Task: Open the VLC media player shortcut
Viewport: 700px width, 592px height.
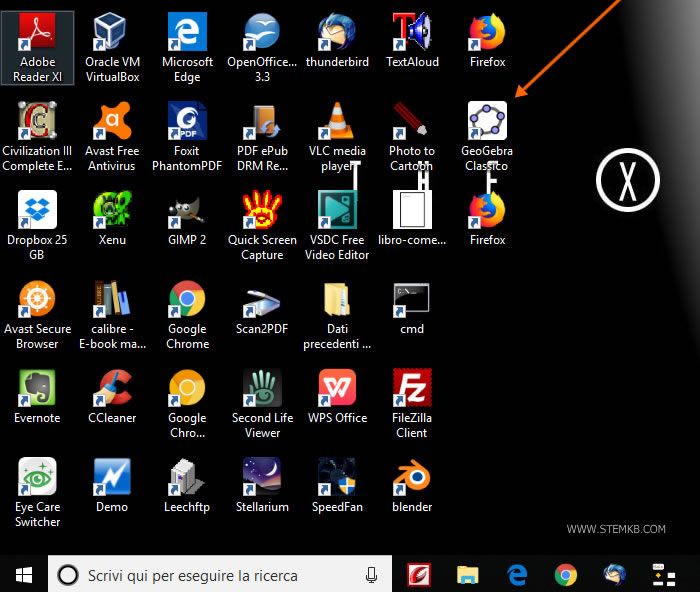Action: (337, 137)
